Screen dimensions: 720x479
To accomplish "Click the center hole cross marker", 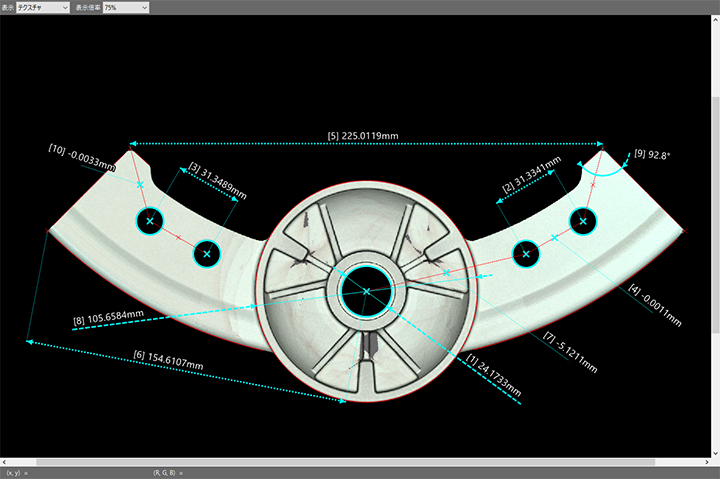I will [367, 290].
